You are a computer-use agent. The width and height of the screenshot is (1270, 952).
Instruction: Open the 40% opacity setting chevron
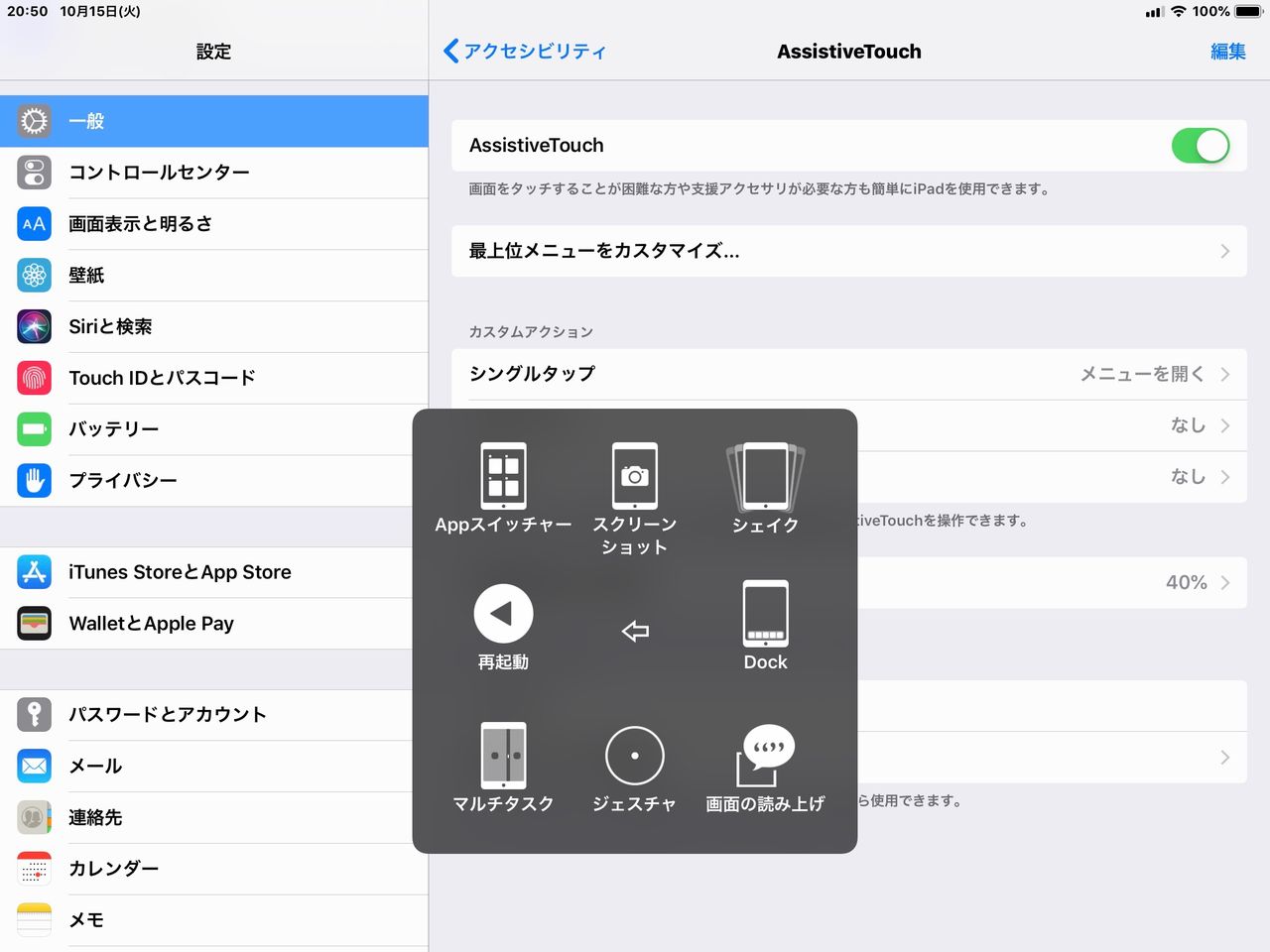tap(1225, 582)
